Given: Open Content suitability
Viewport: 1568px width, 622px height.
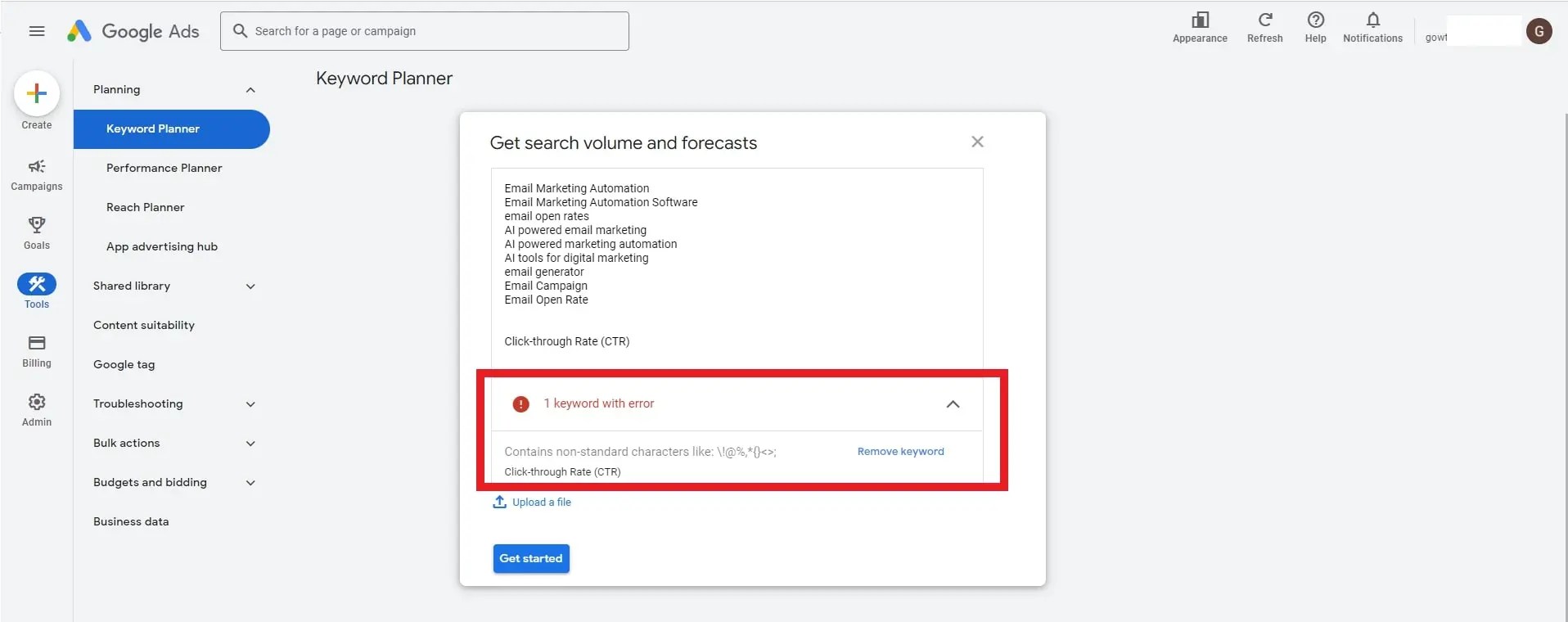Looking at the screenshot, I should pyautogui.click(x=144, y=325).
